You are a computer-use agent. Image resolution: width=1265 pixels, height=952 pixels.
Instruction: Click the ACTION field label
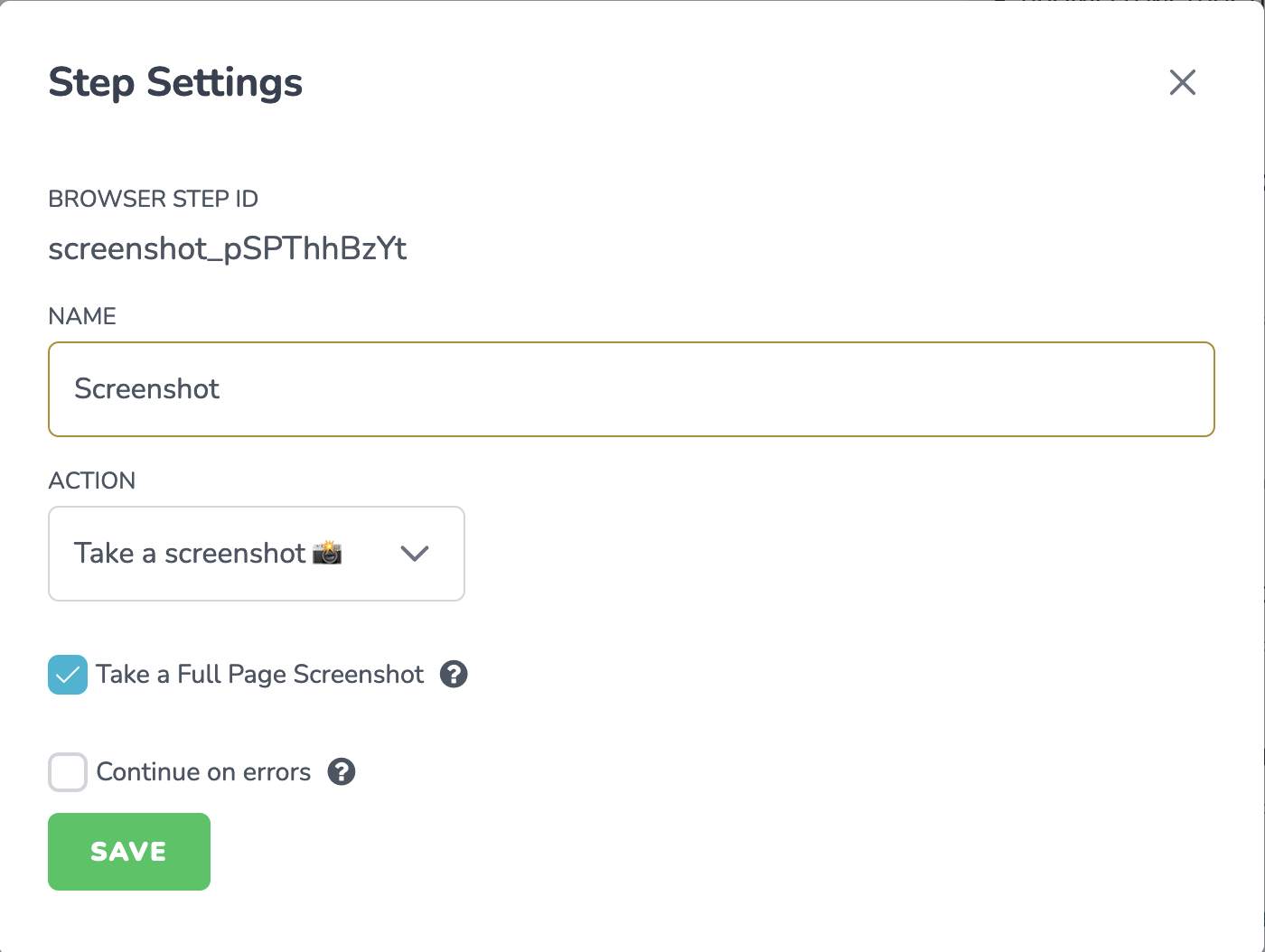[x=92, y=481]
